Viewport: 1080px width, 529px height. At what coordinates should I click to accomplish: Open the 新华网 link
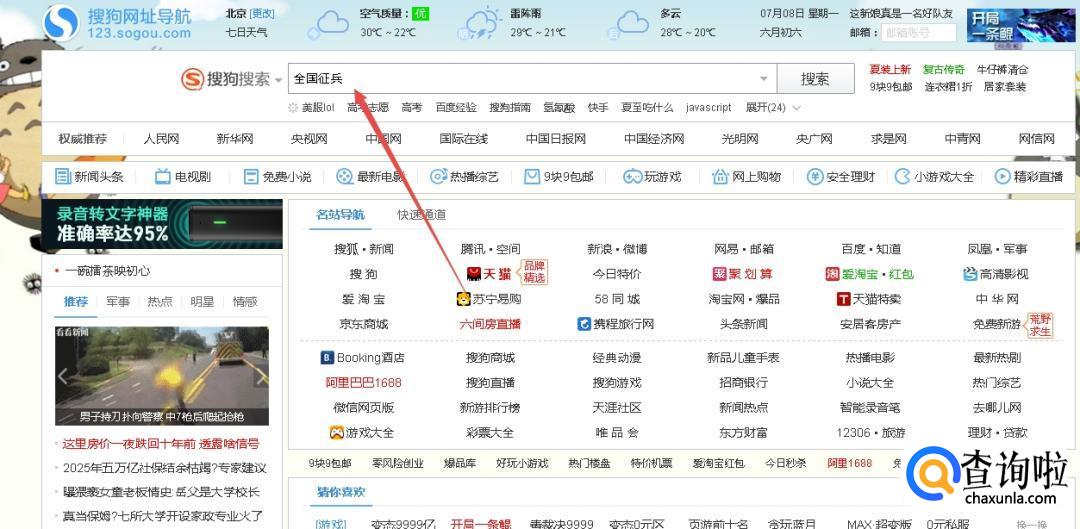[235, 139]
